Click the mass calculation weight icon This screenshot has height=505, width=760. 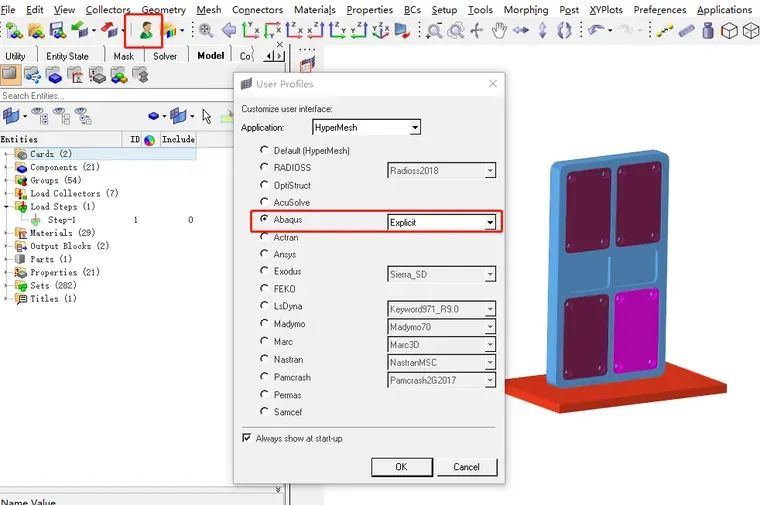tap(706, 31)
